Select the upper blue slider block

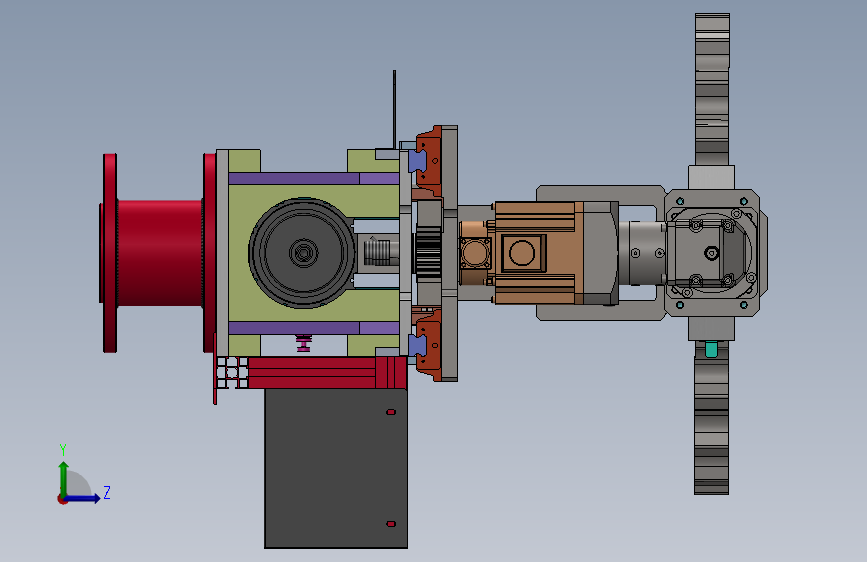coord(417,160)
